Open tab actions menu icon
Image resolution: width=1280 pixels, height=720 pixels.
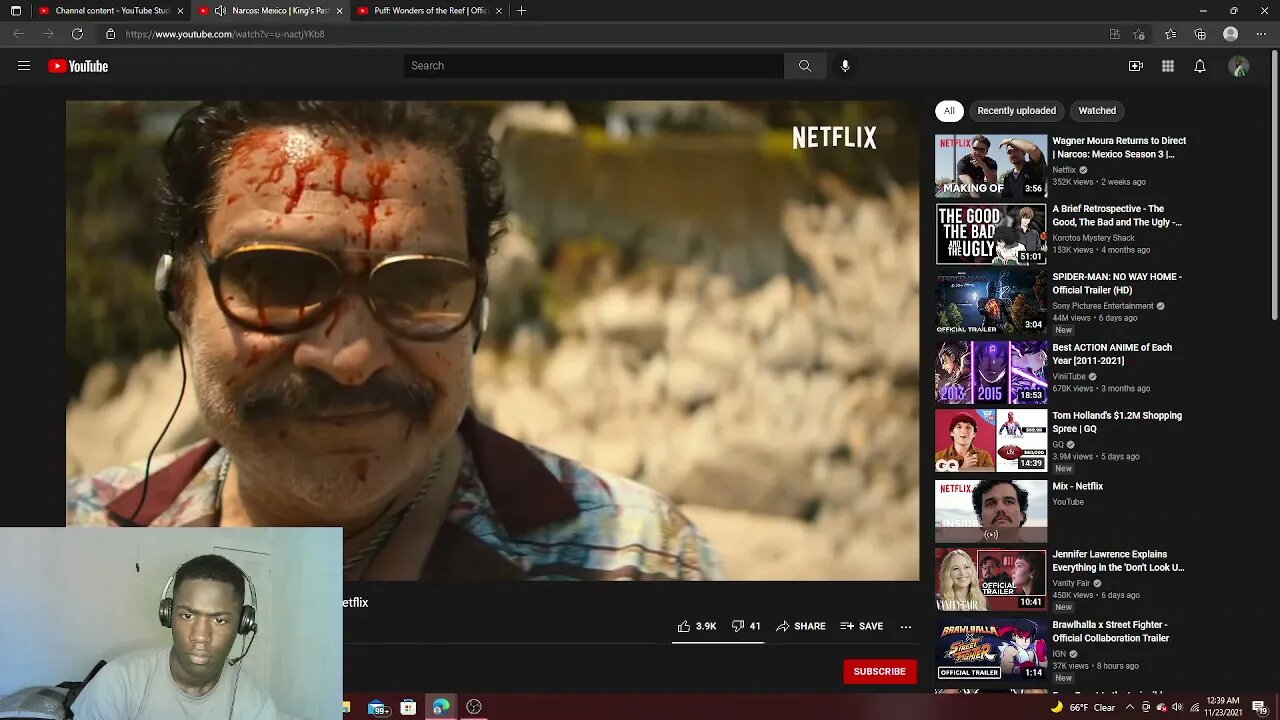15,11
